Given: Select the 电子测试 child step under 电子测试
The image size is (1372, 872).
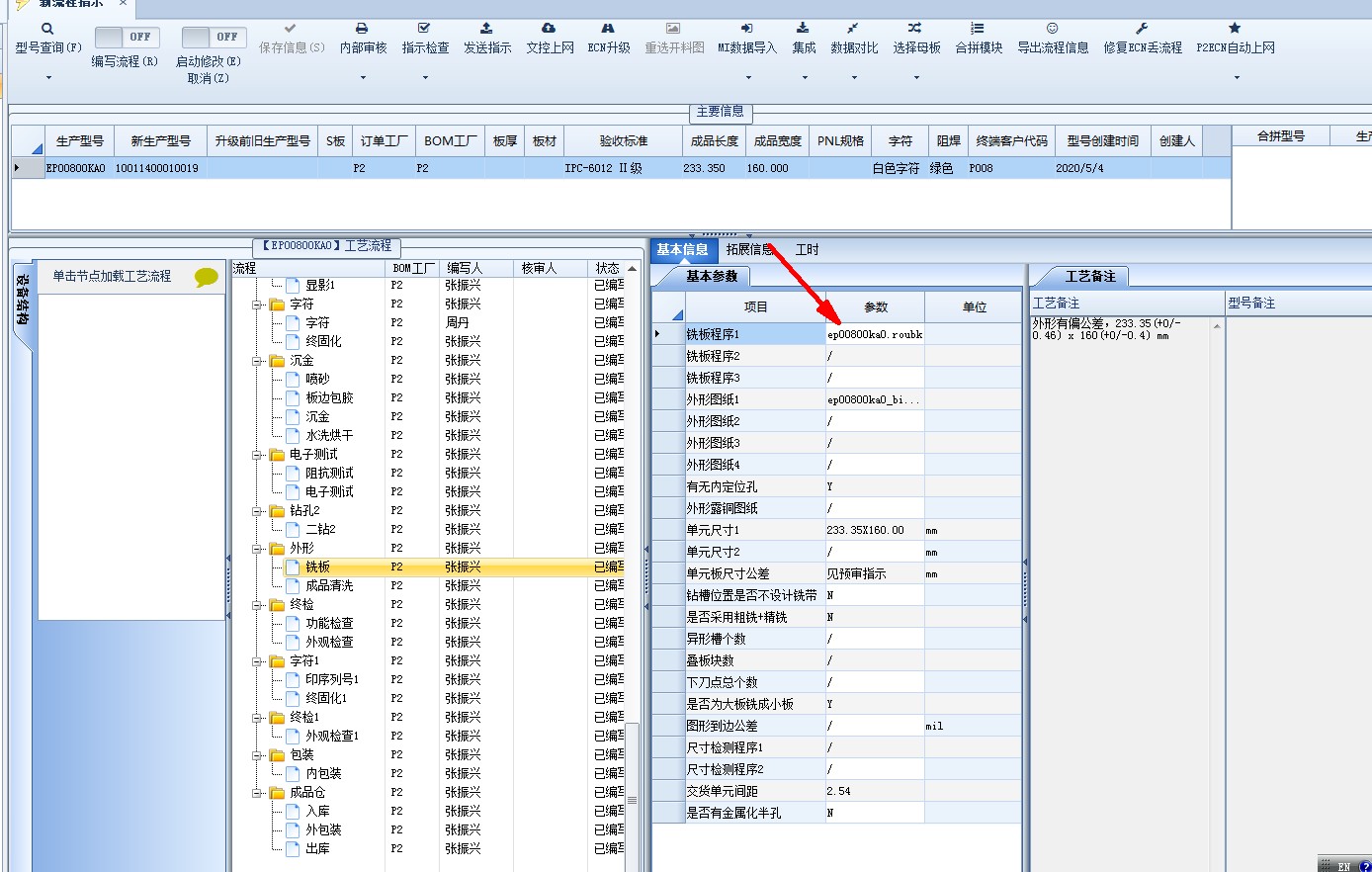Looking at the screenshot, I should (x=329, y=492).
